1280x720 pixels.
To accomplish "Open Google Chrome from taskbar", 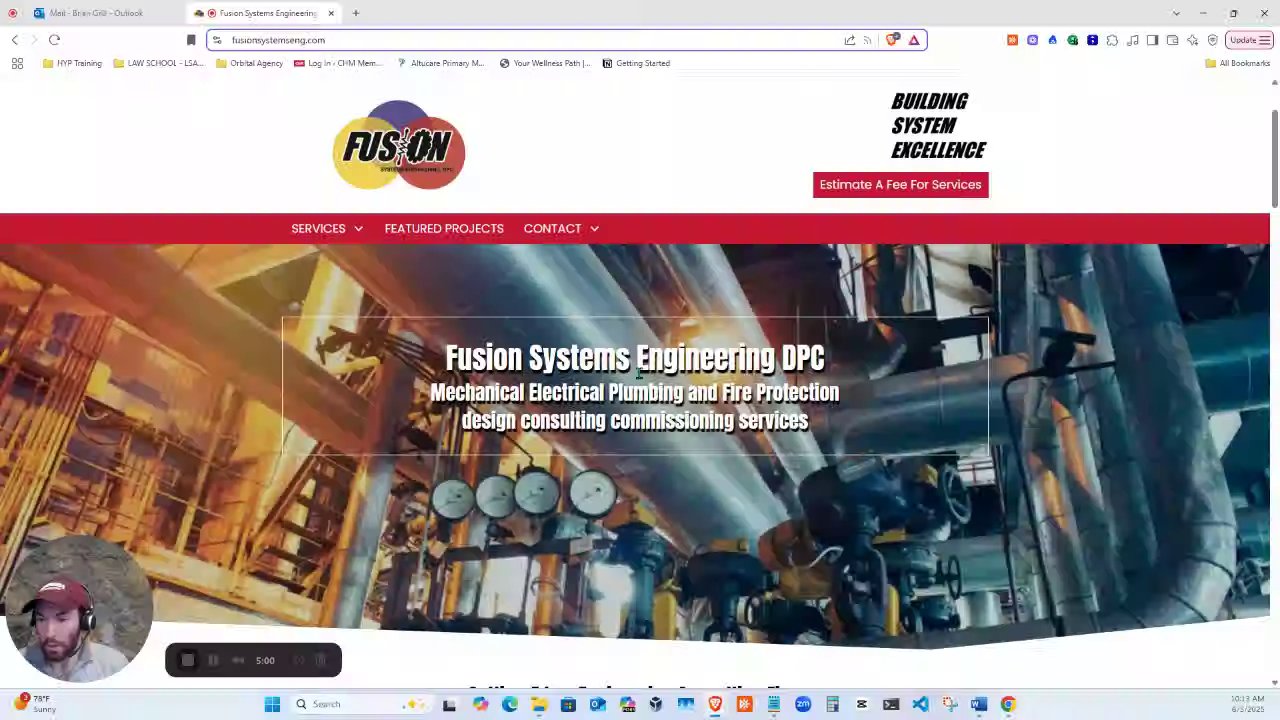I will [x=1008, y=704].
